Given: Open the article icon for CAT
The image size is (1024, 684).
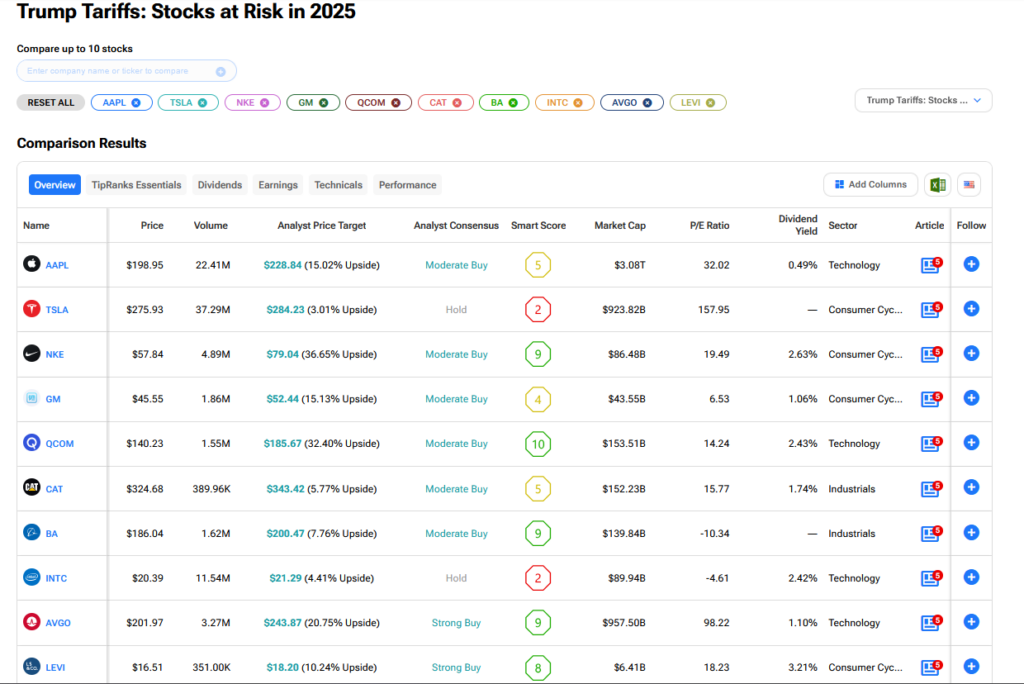Looking at the screenshot, I should click(931, 488).
